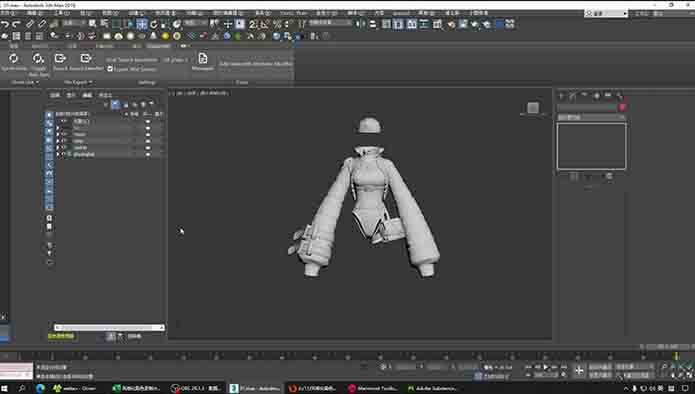
Task: Click the Synchronize ribbon button
Action: pos(14,62)
